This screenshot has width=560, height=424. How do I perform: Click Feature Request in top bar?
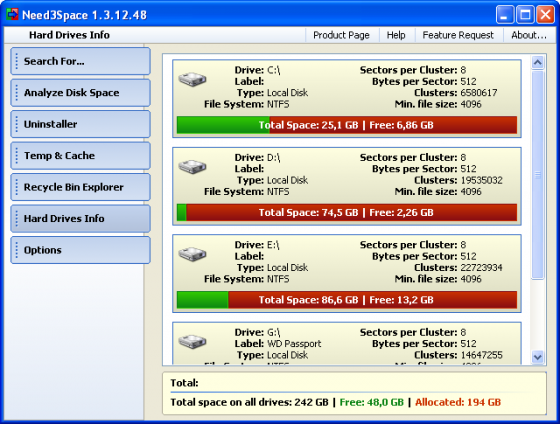point(458,35)
